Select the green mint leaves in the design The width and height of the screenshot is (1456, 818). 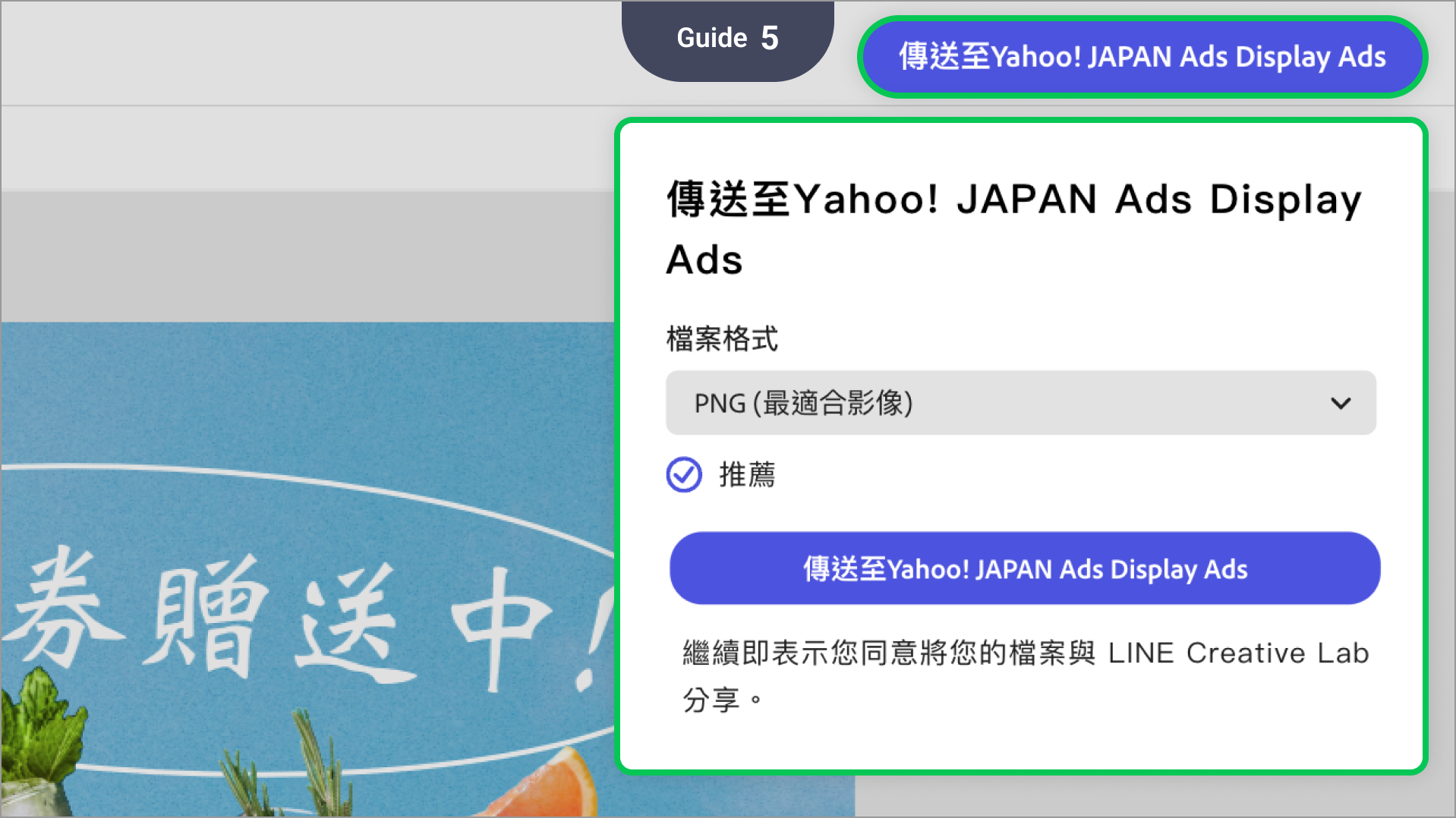[x=38, y=728]
